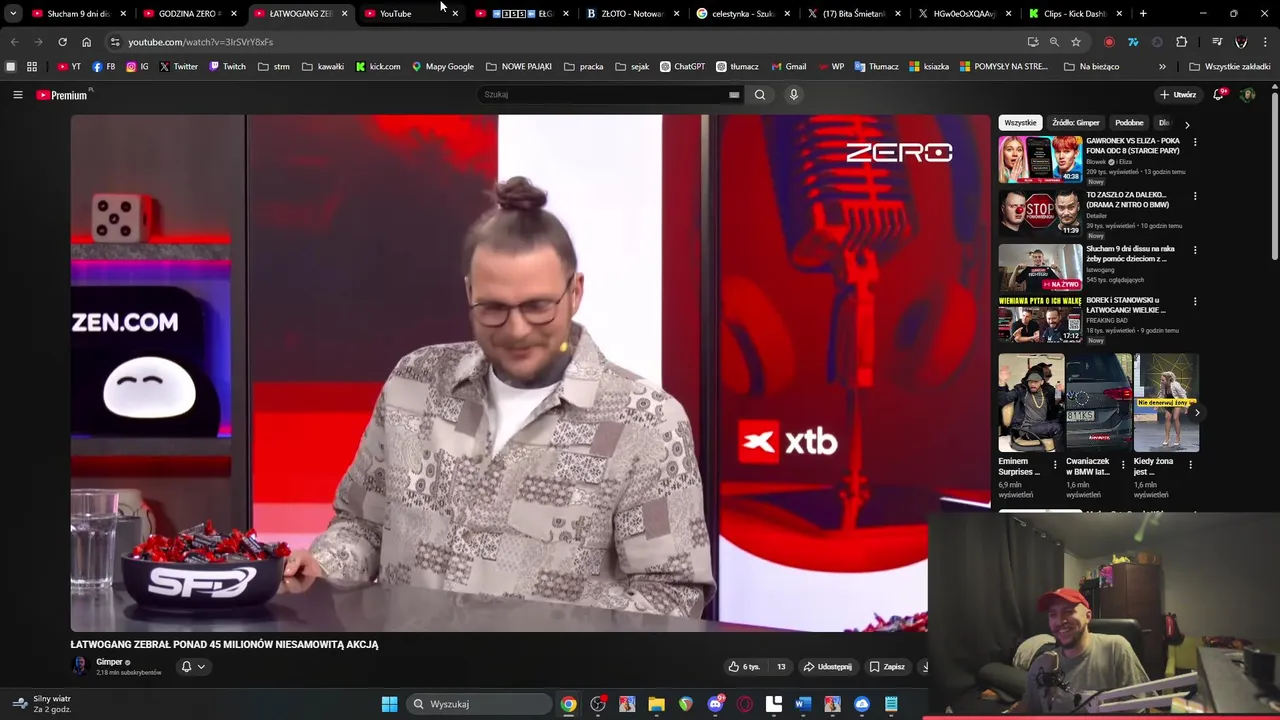Open the tab search dropdown arrow
1280x720 pixels.
click(x=12, y=14)
